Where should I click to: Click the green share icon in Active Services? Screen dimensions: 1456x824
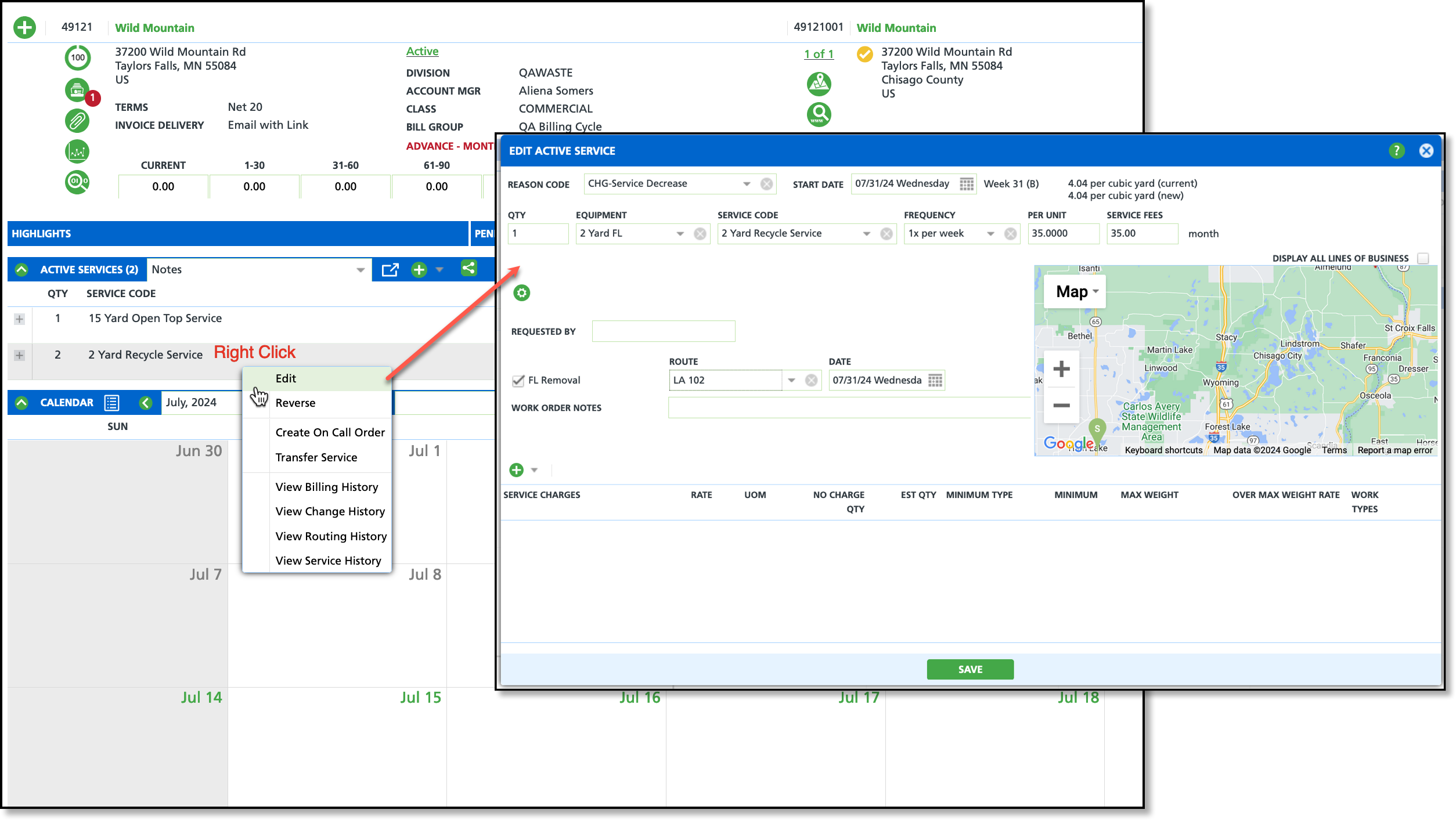(468, 269)
